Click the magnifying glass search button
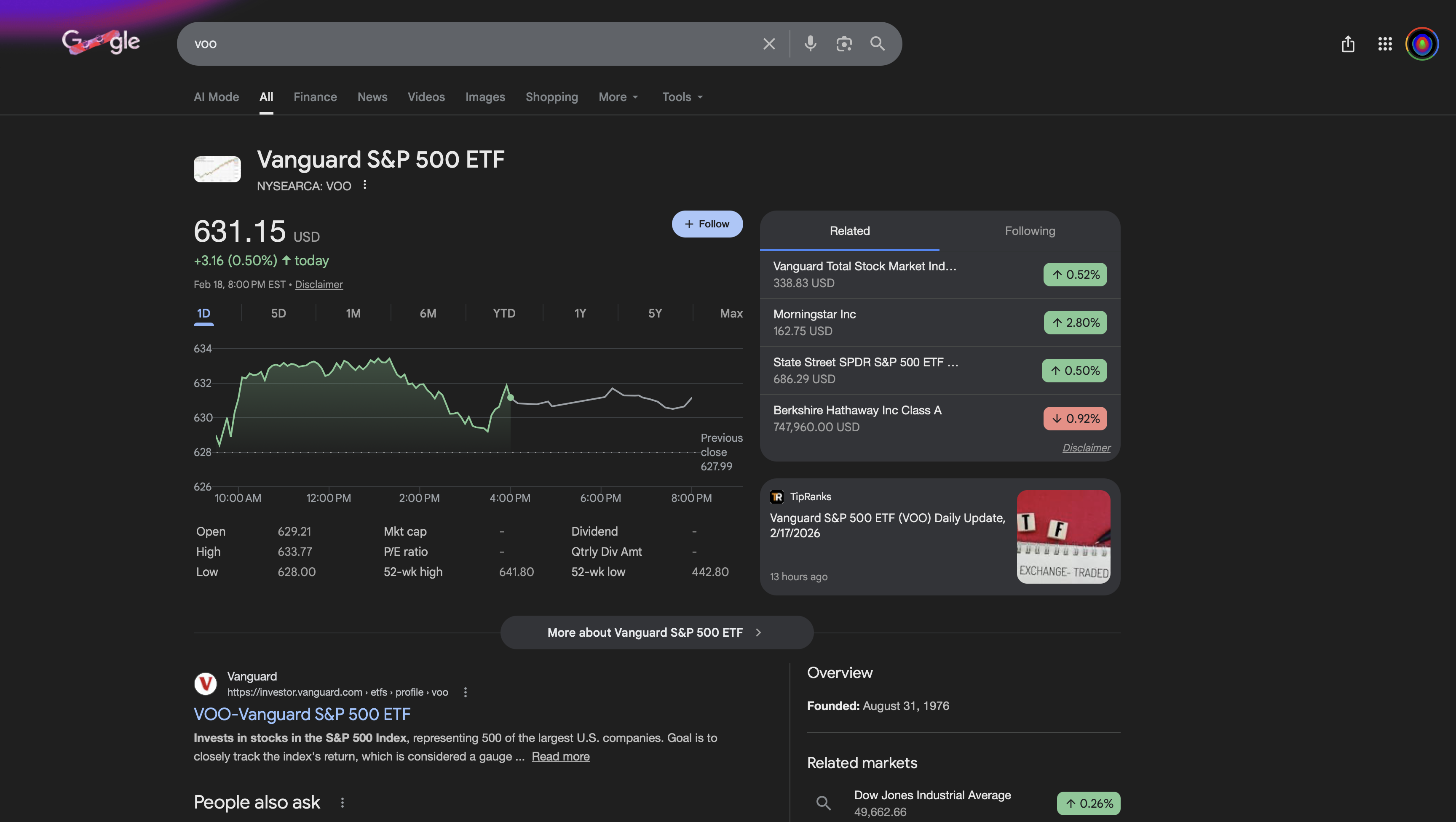 tap(877, 43)
